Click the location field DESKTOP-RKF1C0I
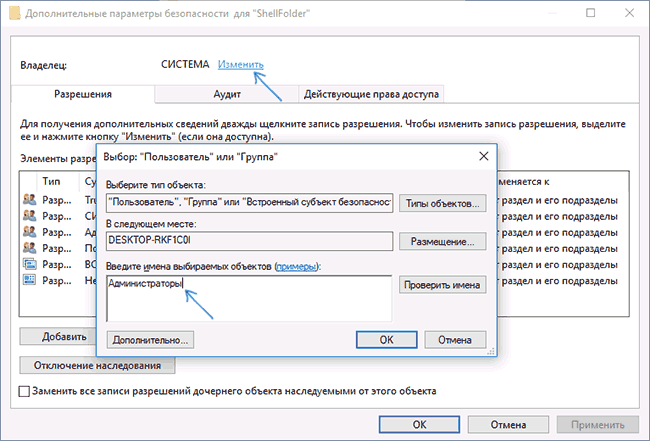Image resolution: width=650 pixels, height=441 pixels. pos(249,241)
